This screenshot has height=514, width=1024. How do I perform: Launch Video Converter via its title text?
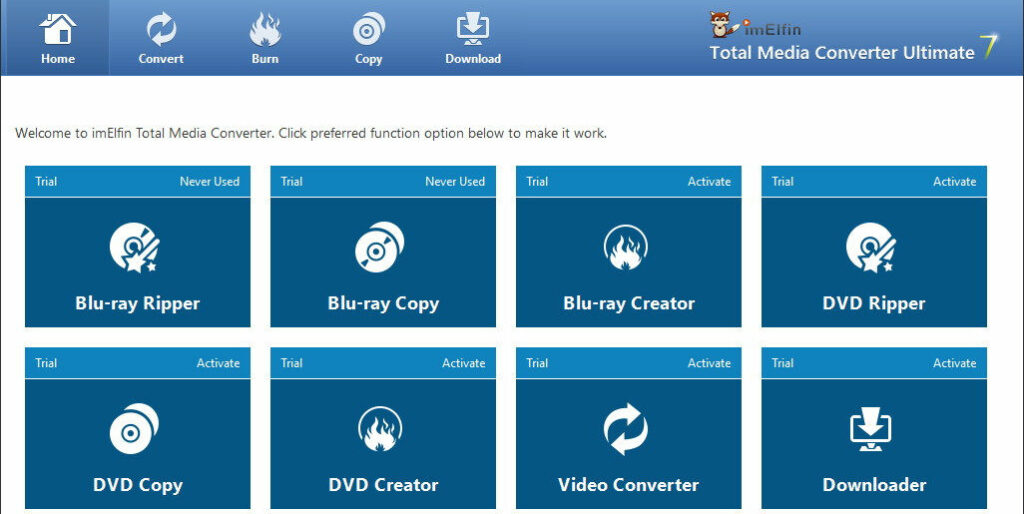tap(628, 485)
